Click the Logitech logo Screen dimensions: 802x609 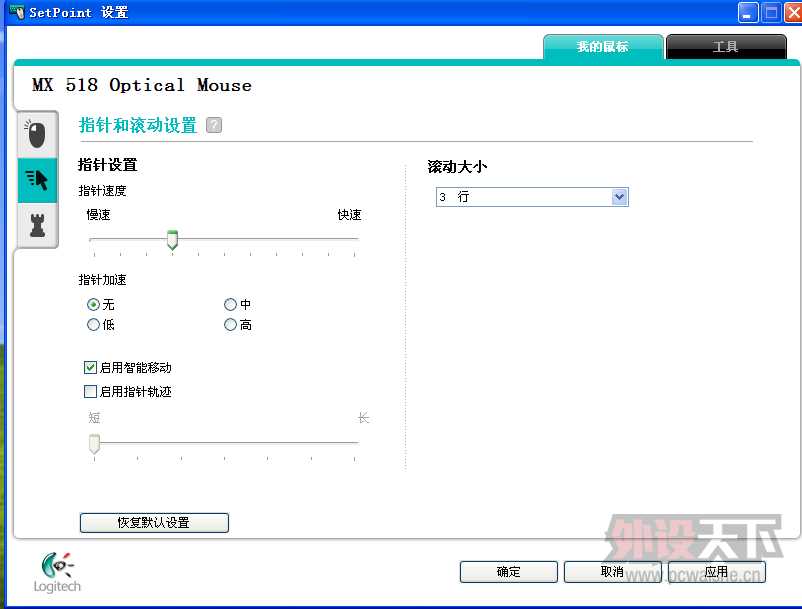pyautogui.click(x=57, y=573)
